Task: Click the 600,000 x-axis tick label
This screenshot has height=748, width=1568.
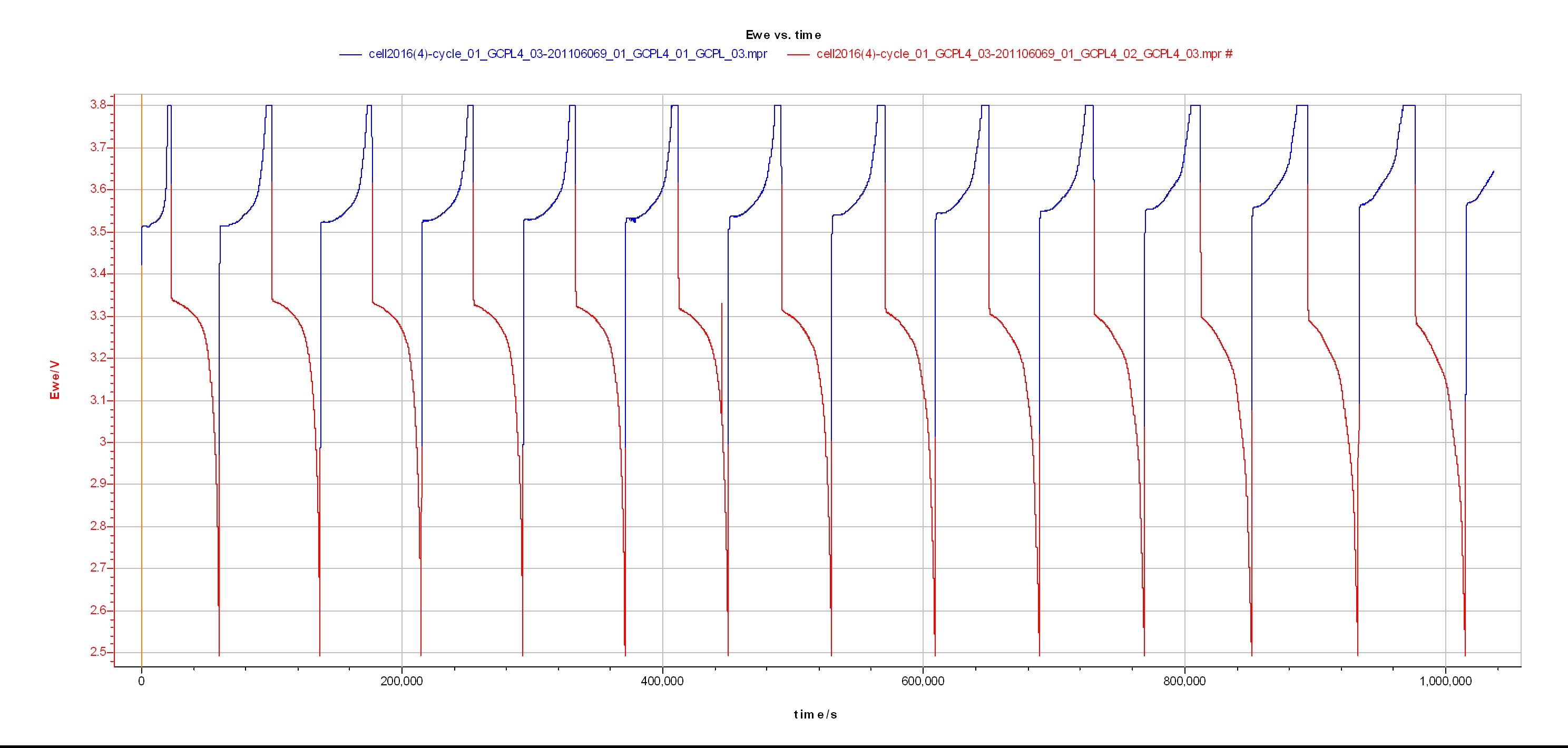Action: click(x=923, y=682)
